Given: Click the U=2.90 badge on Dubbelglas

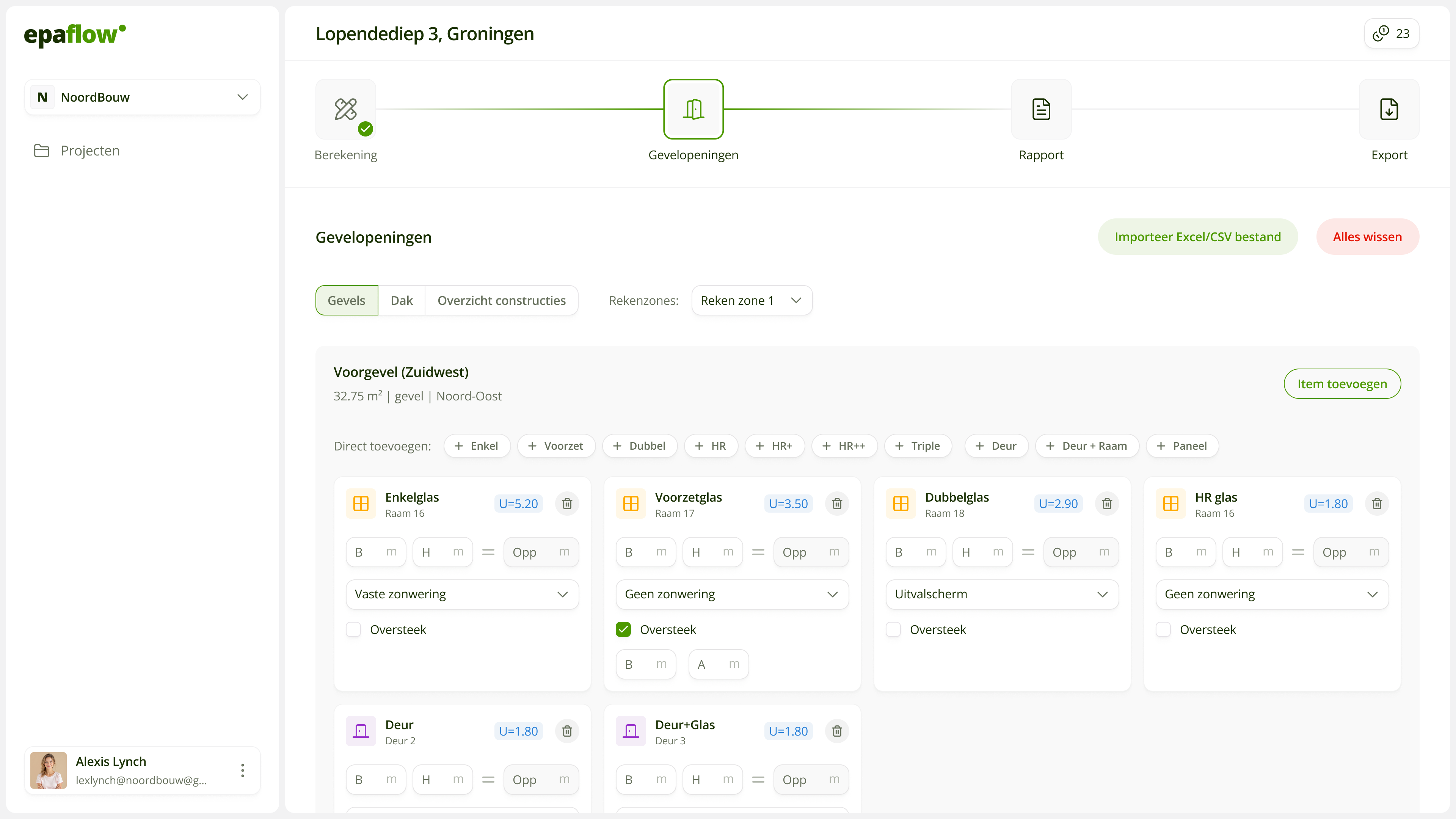Looking at the screenshot, I should coord(1058,503).
